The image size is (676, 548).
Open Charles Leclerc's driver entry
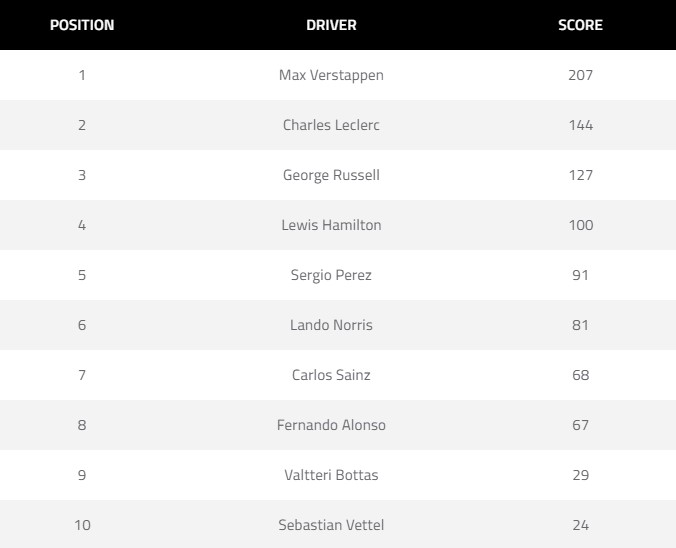331,125
